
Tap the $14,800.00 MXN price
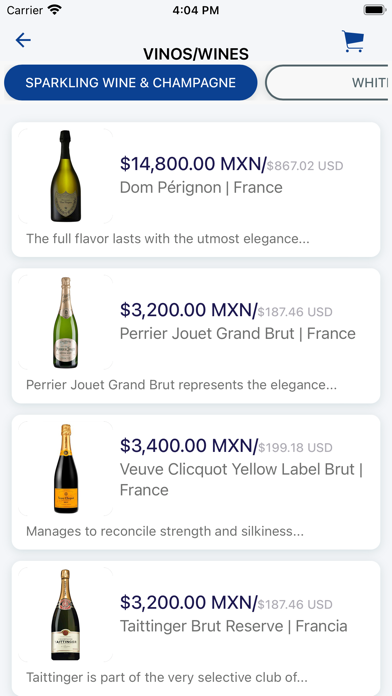193,164
